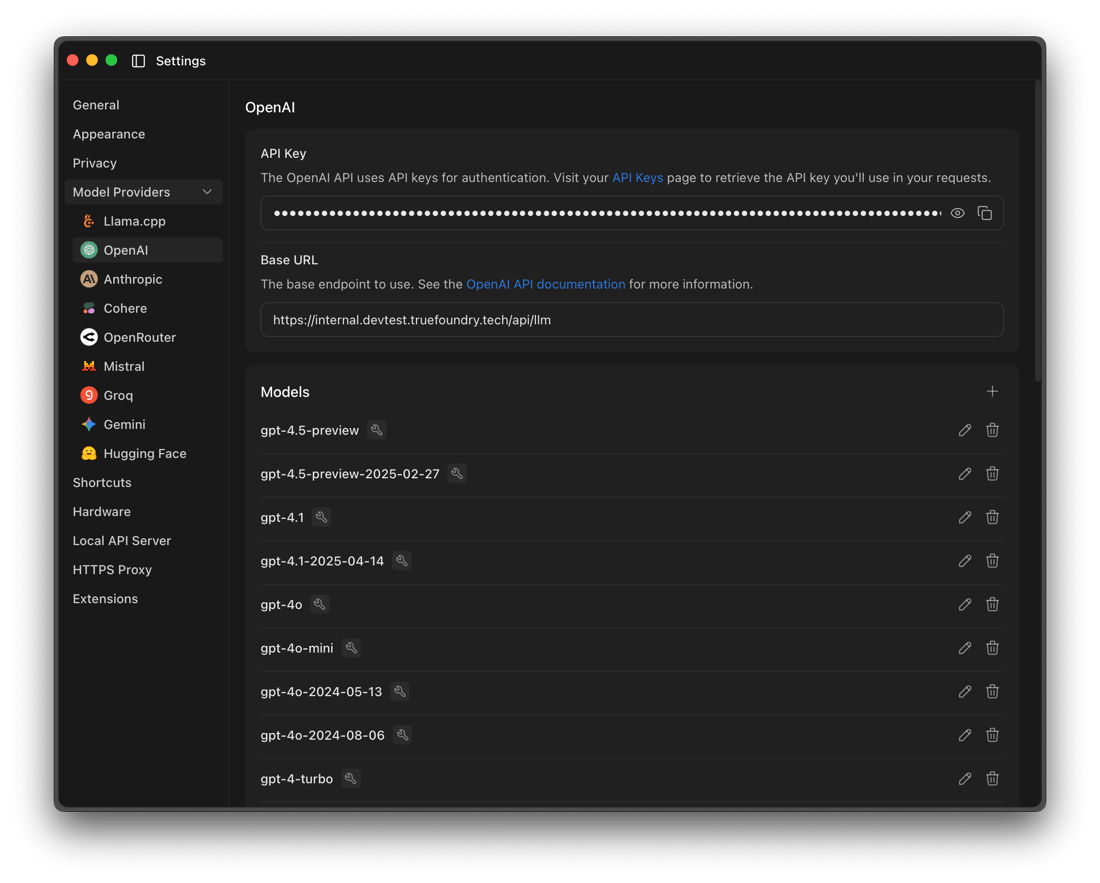The width and height of the screenshot is (1100, 883).
Task: Select Anthropic provider
Action: tap(147, 279)
